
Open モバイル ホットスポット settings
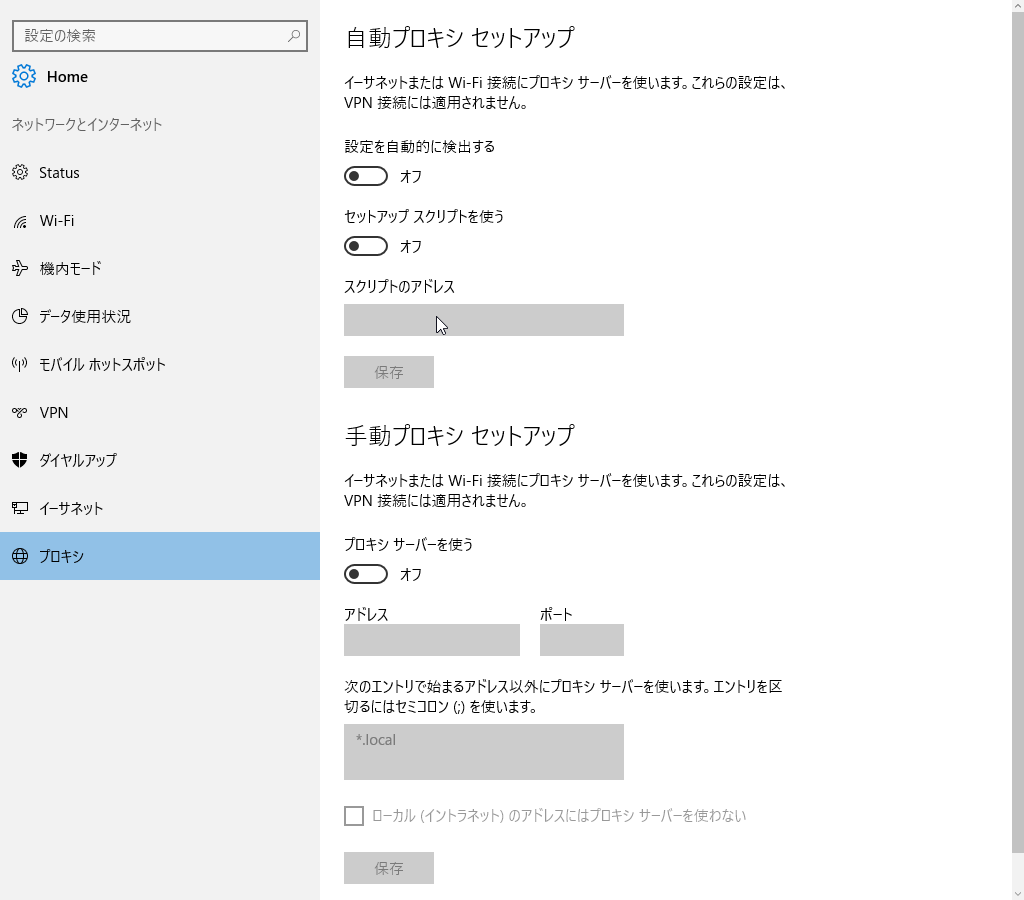[160, 364]
